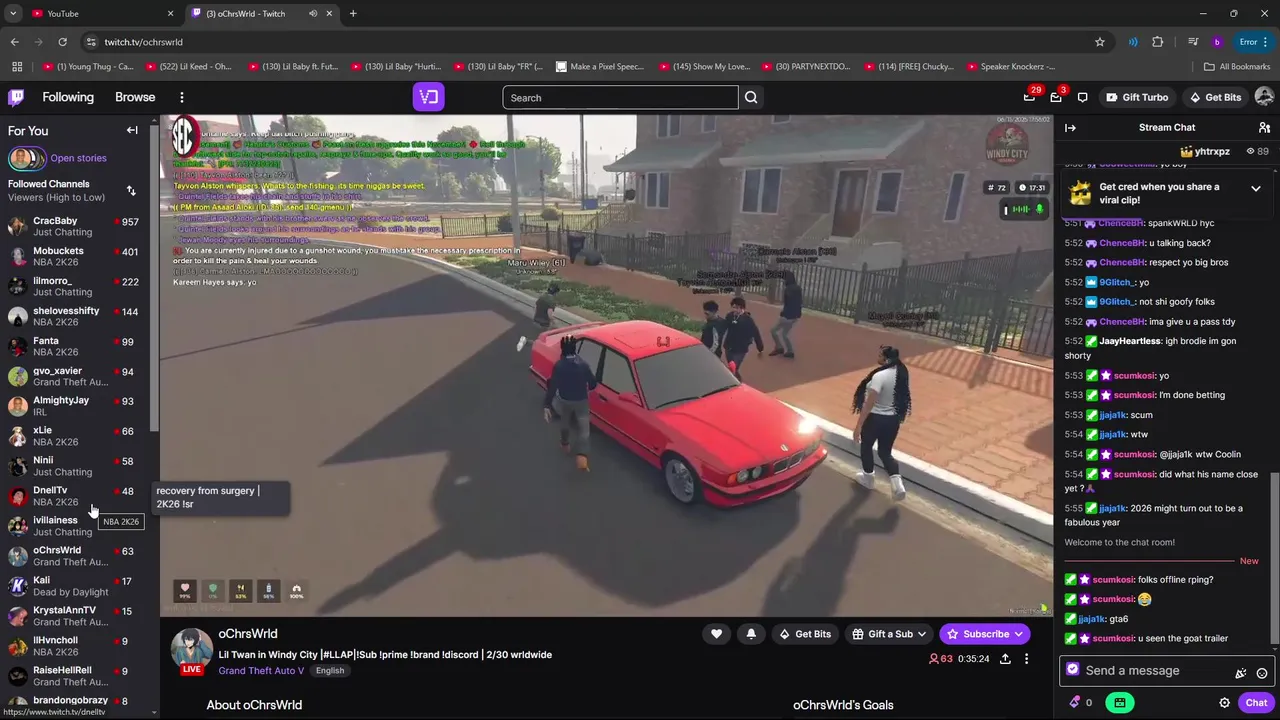Image resolution: width=1280 pixels, height=720 pixels.
Task: Open the whispers chat bubble icon
Action: (1082, 97)
